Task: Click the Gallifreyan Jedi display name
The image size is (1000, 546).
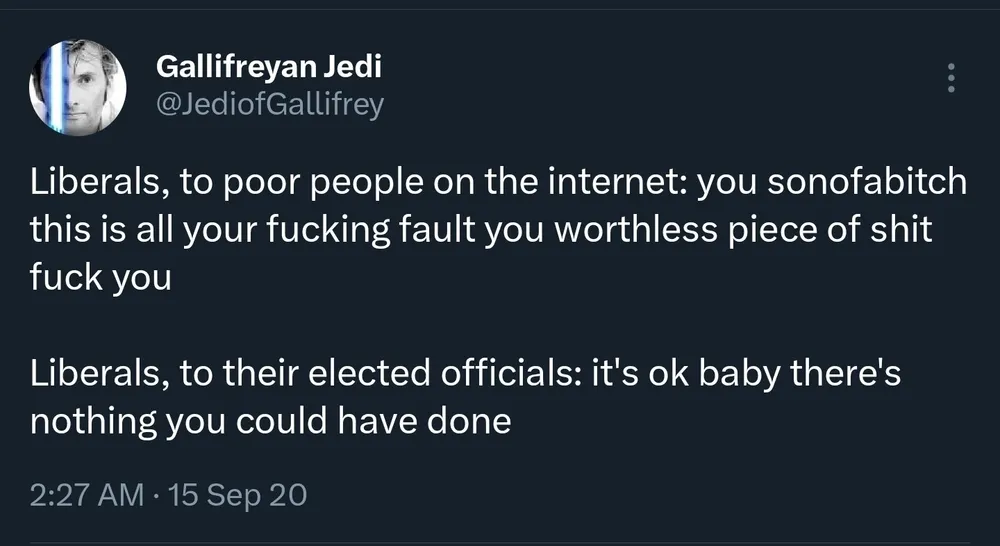Action: tap(270, 68)
